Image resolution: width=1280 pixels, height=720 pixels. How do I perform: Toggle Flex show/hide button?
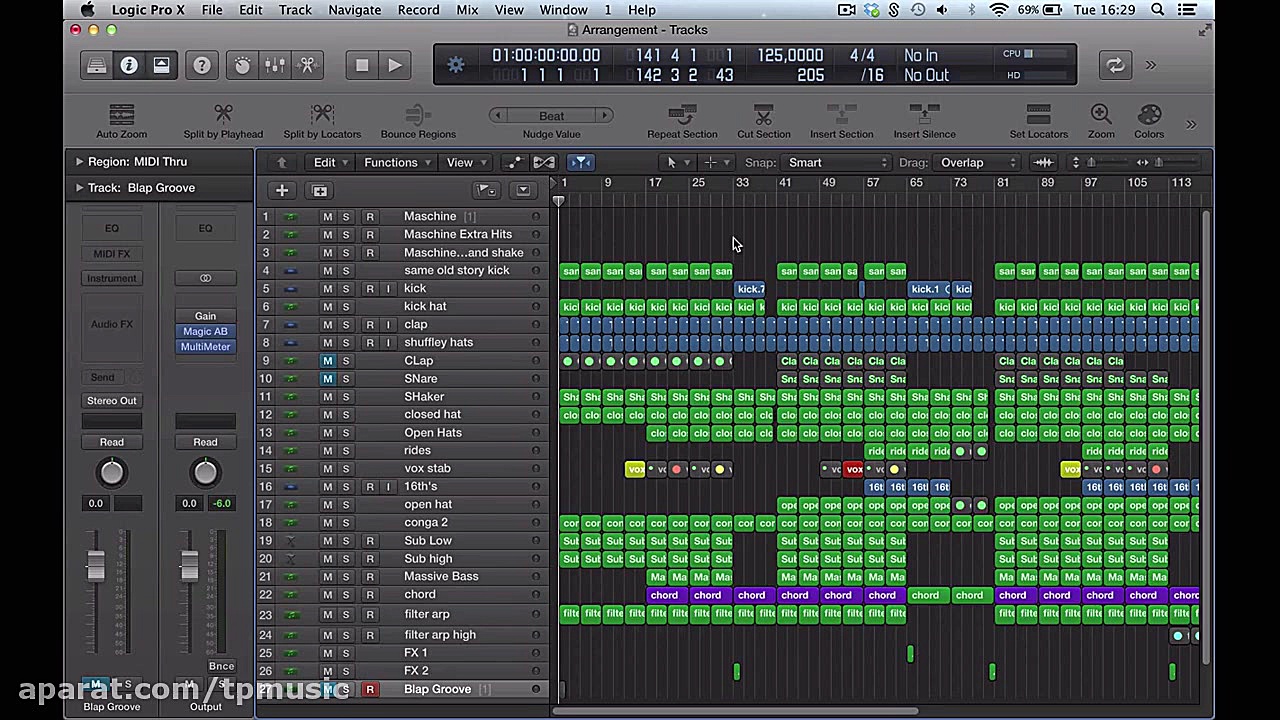point(544,162)
